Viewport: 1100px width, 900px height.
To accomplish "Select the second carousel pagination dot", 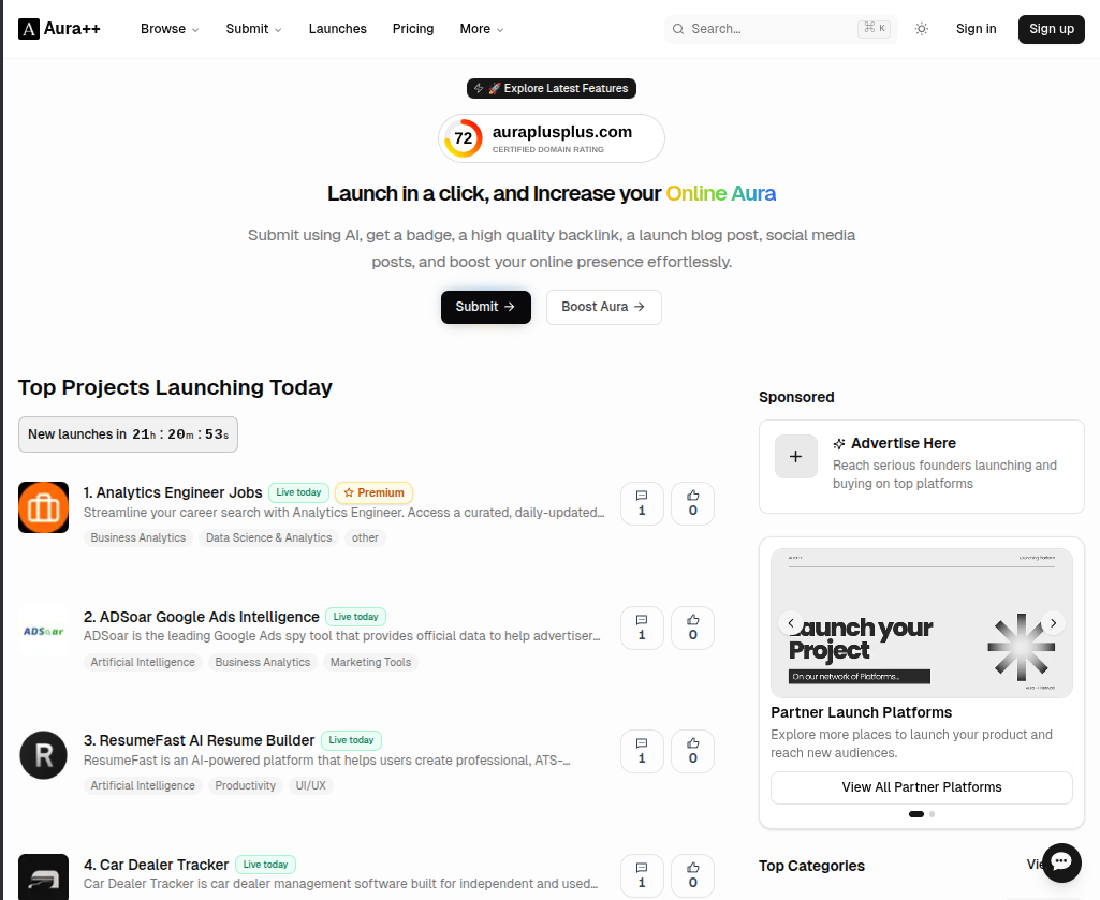I will coord(932,814).
